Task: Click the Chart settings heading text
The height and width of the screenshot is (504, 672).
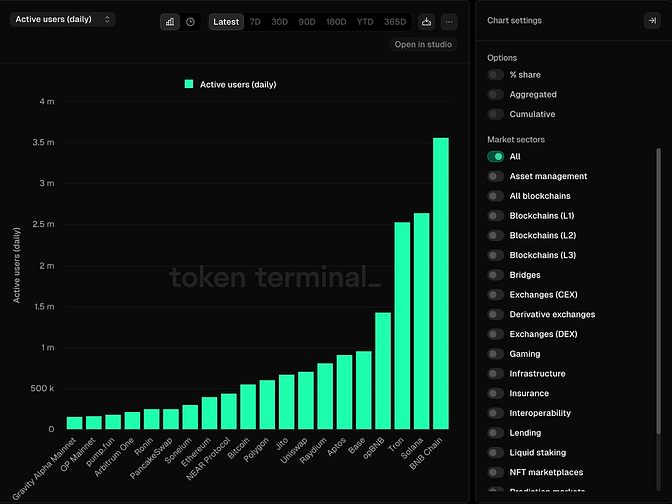Action: tap(514, 21)
